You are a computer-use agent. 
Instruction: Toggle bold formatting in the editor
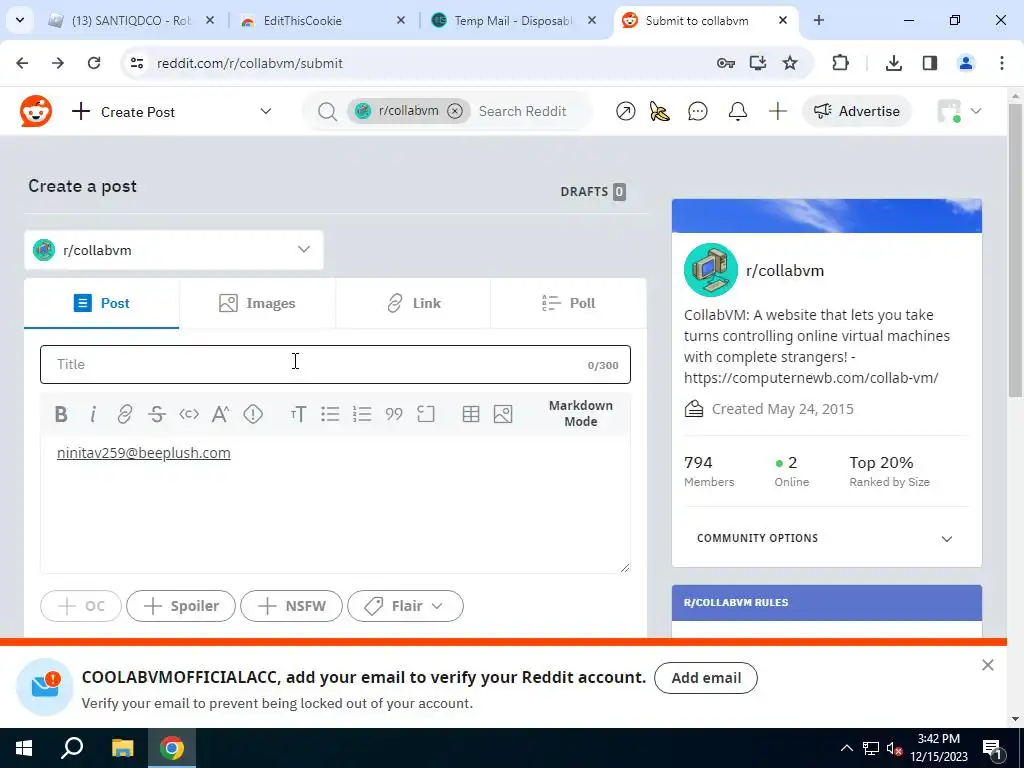(x=61, y=414)
